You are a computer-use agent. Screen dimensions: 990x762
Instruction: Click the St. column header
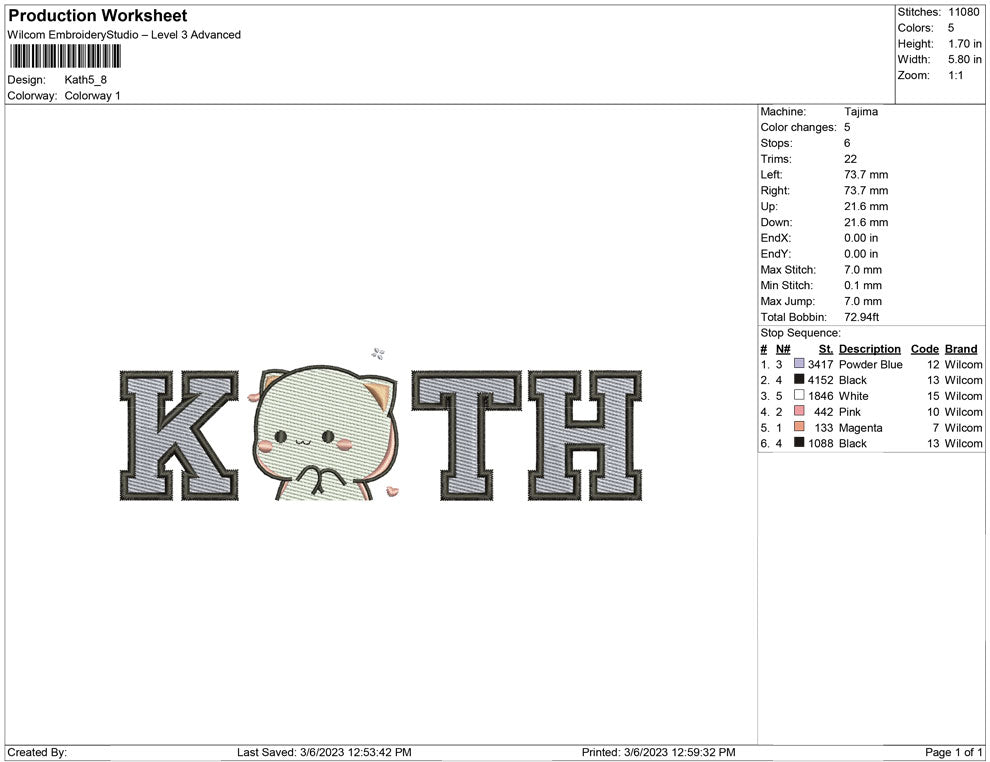pos(825,348)
